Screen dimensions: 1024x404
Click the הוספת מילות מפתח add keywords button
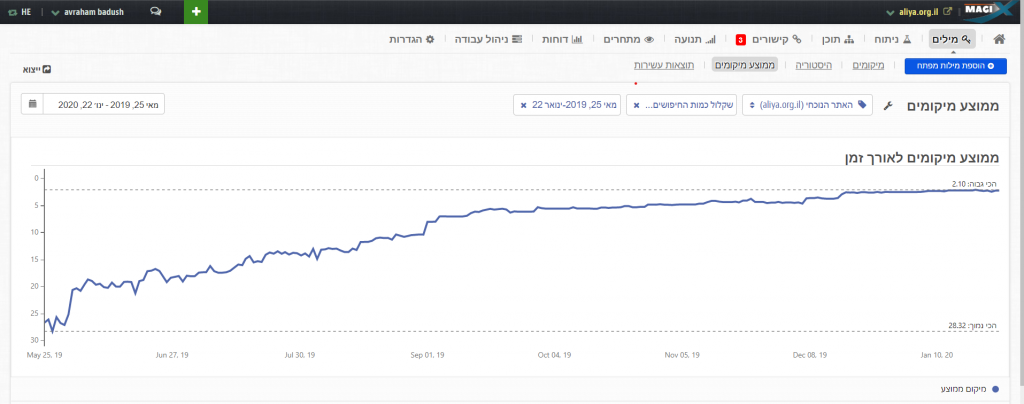[955, 66]
